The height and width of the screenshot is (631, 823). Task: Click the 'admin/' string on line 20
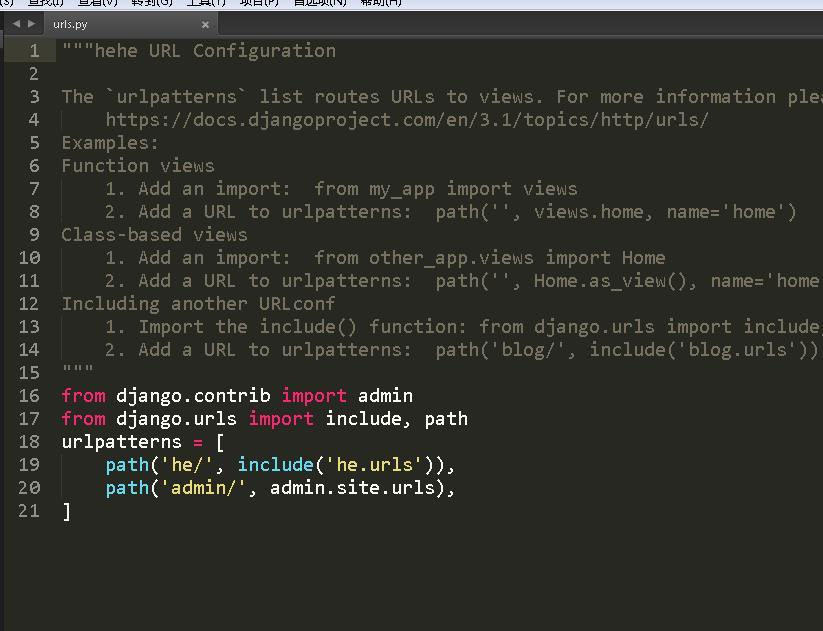click(x=203, y=488)
